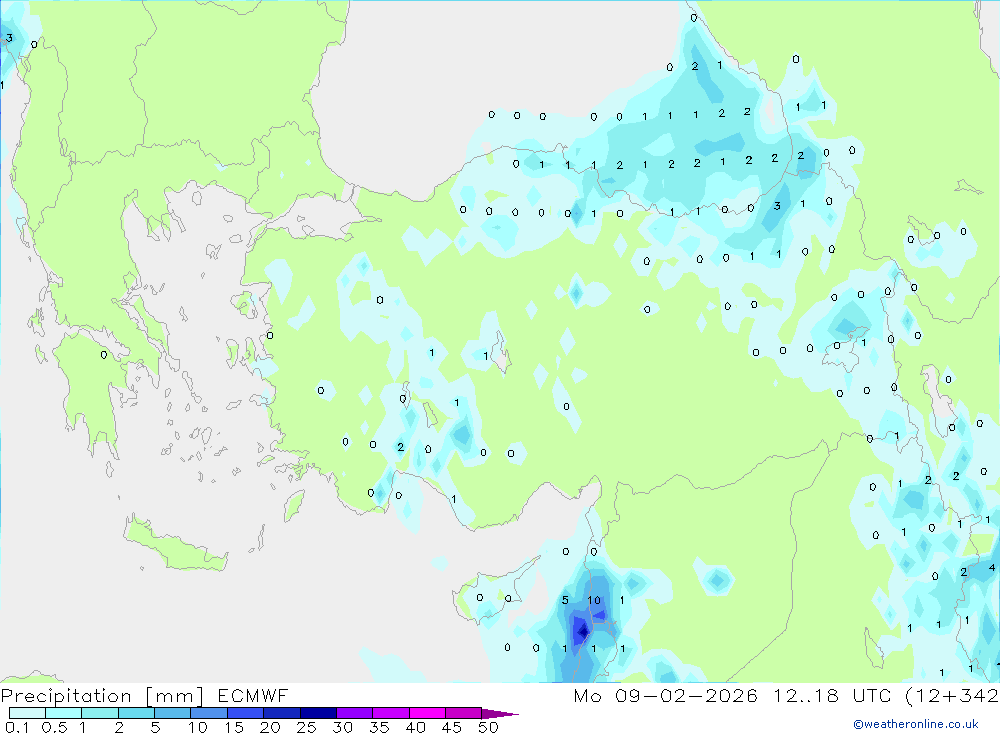Viewport: 1000px width, 733px height.
Task: Click the '40' legend scale label
Action: point(415,727)
